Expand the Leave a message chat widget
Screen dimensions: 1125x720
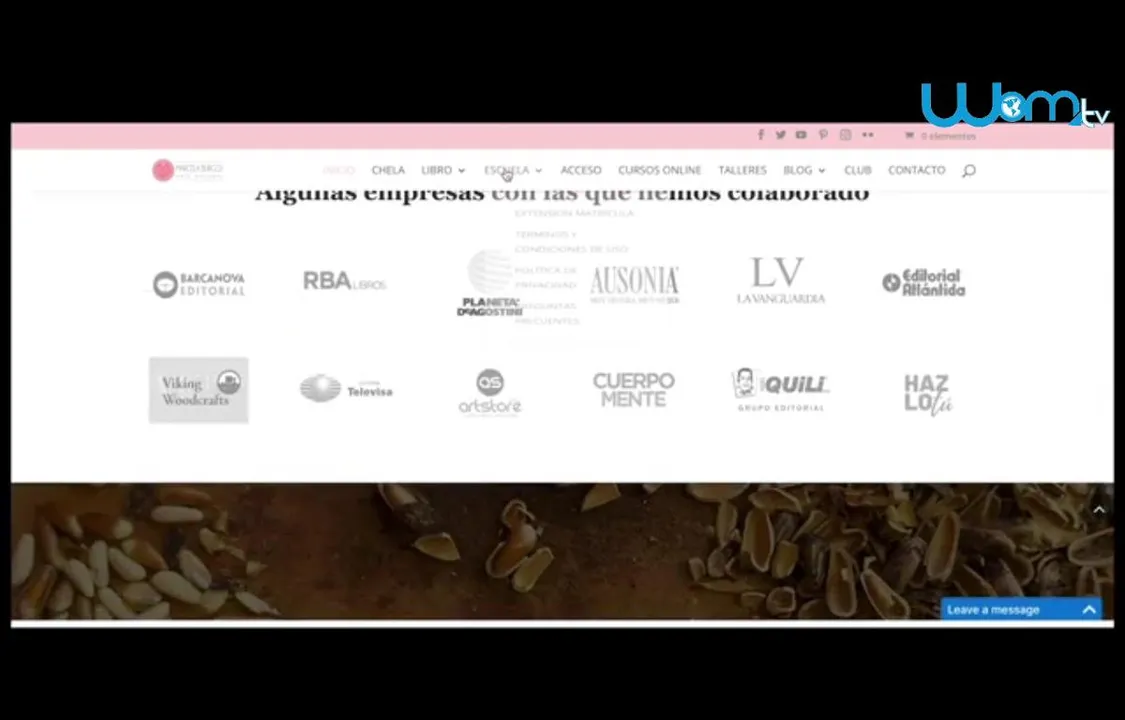pos(1089,610)
